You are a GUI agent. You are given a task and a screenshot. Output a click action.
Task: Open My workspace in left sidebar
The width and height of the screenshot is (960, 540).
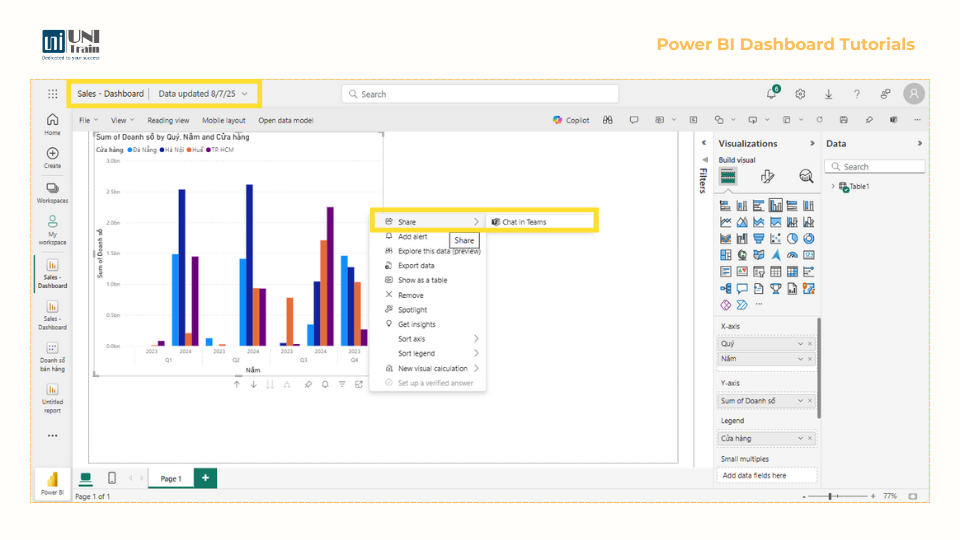53,230
